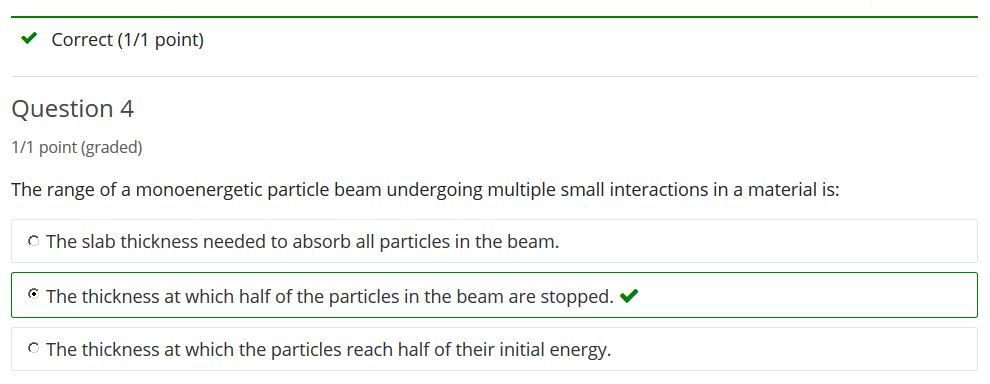This screenshot has width=990, height=384.
Task: Click the green checkmark beside Correct status
Action: point(28,39)
